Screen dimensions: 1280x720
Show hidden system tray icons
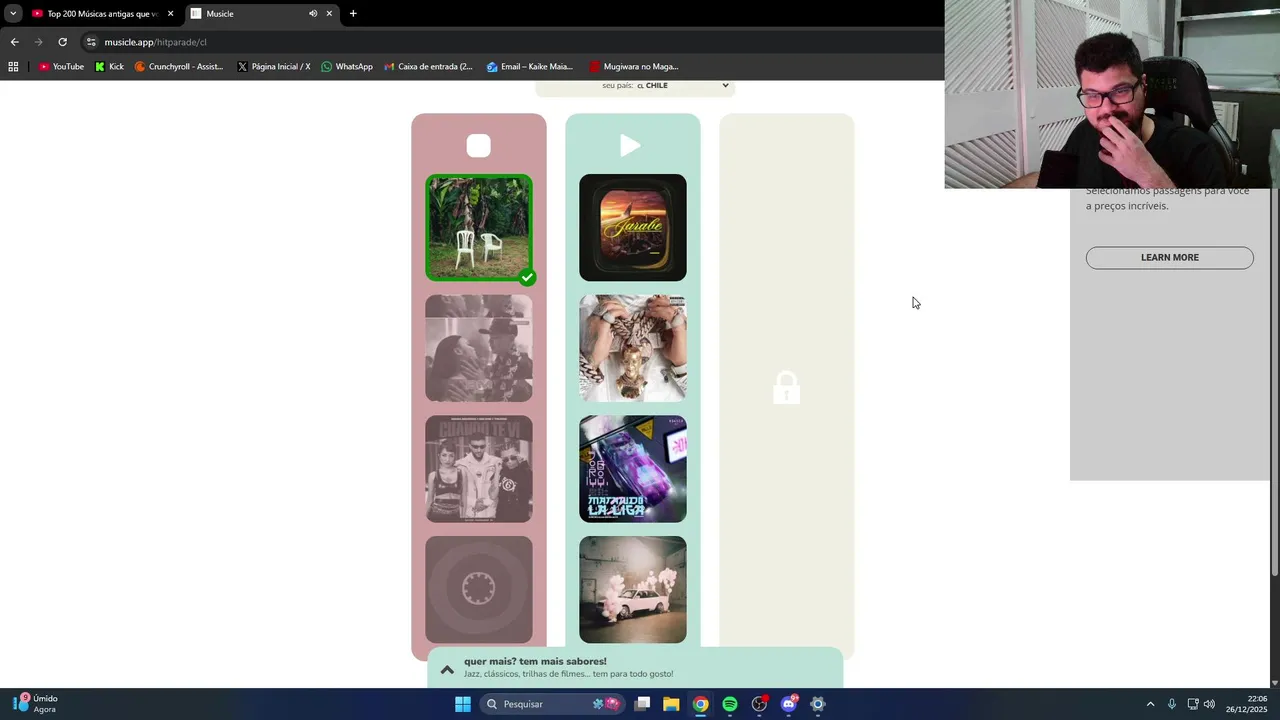[1150, 704]
